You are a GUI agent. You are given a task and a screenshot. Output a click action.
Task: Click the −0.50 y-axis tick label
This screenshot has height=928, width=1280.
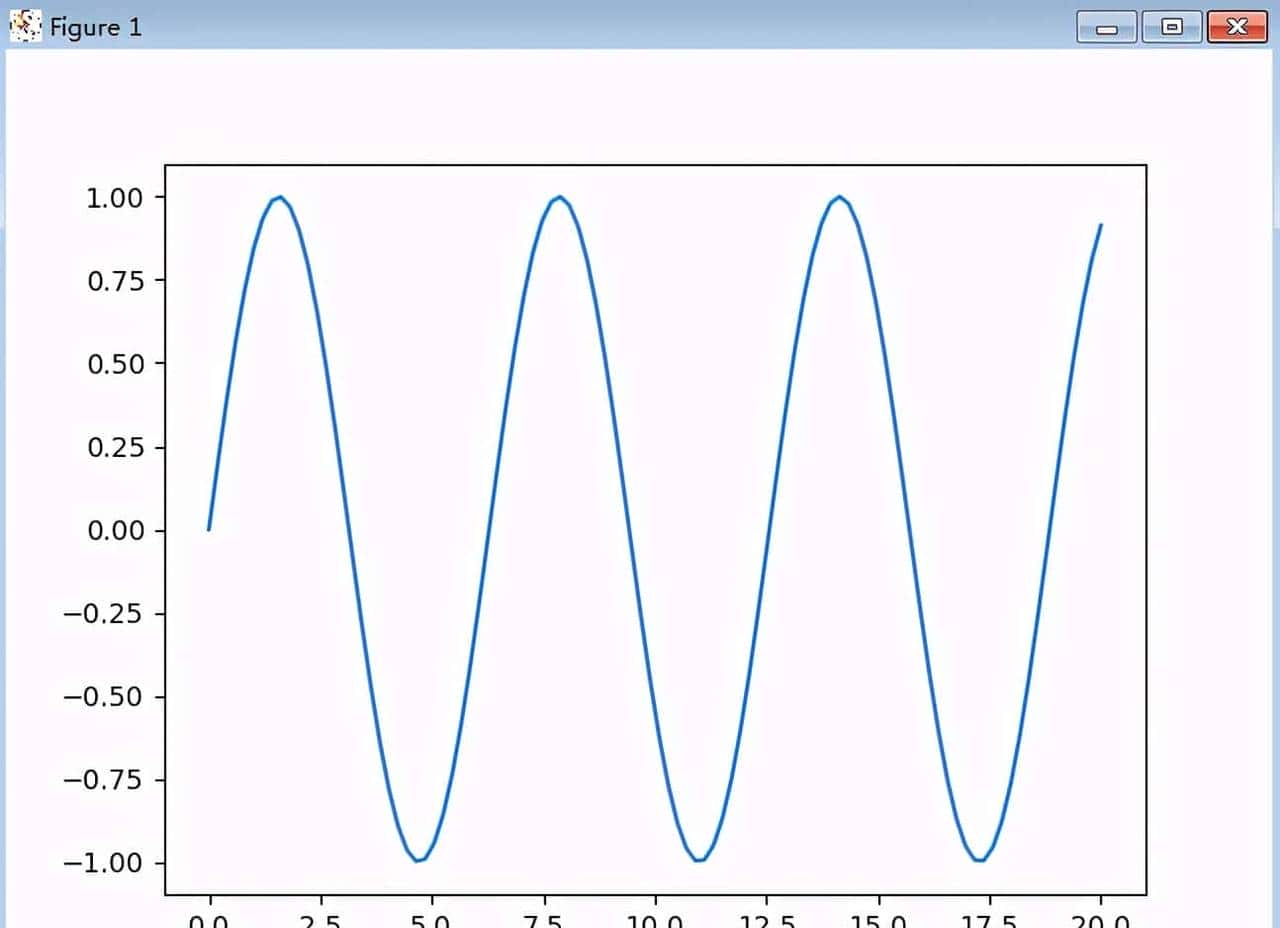click(x=104, y=697)
